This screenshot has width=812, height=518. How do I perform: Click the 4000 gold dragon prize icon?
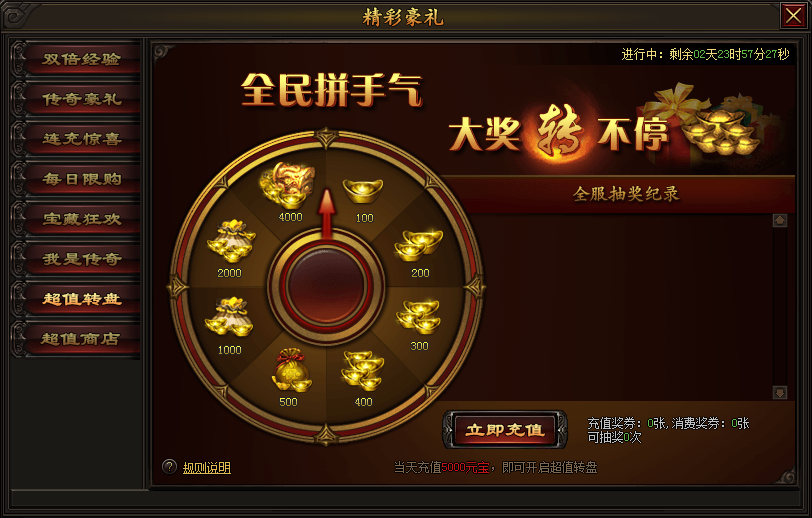pyautogui.click(x=288, y=185)
